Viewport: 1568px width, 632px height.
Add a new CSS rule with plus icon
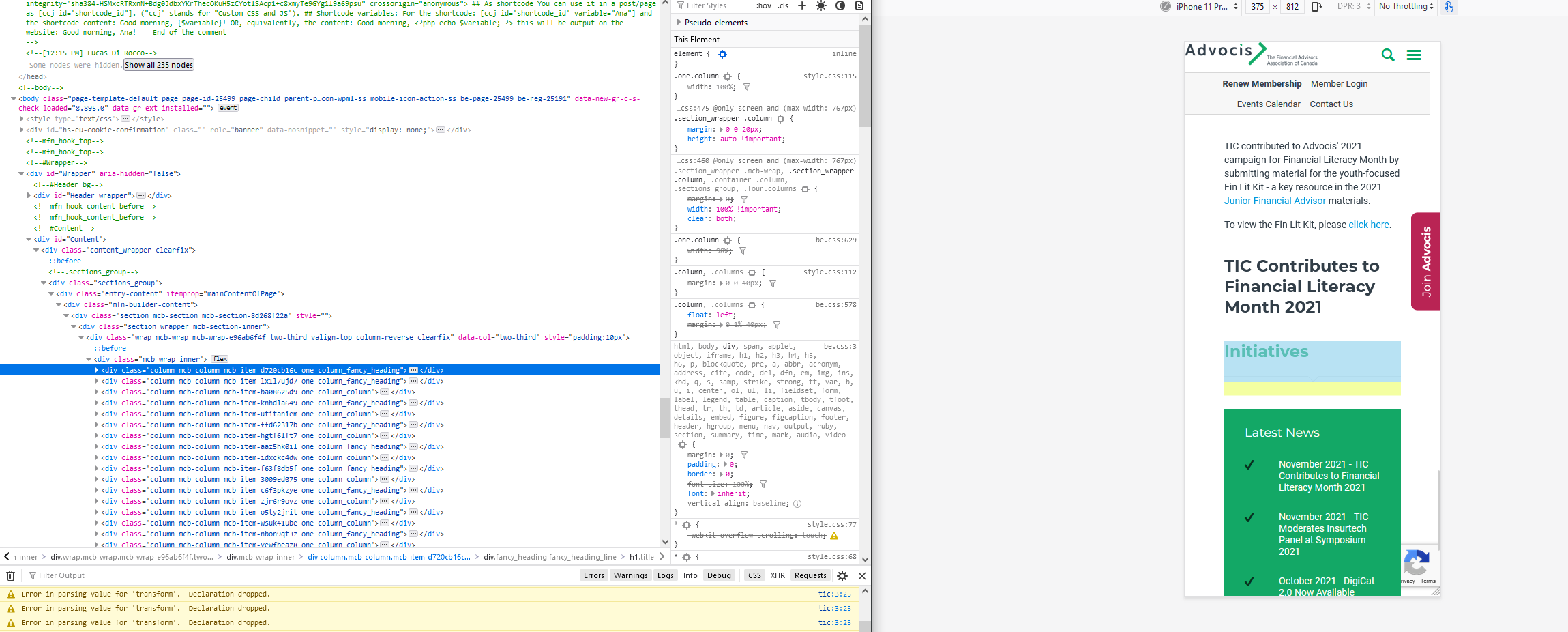click(x=802, y=5)
